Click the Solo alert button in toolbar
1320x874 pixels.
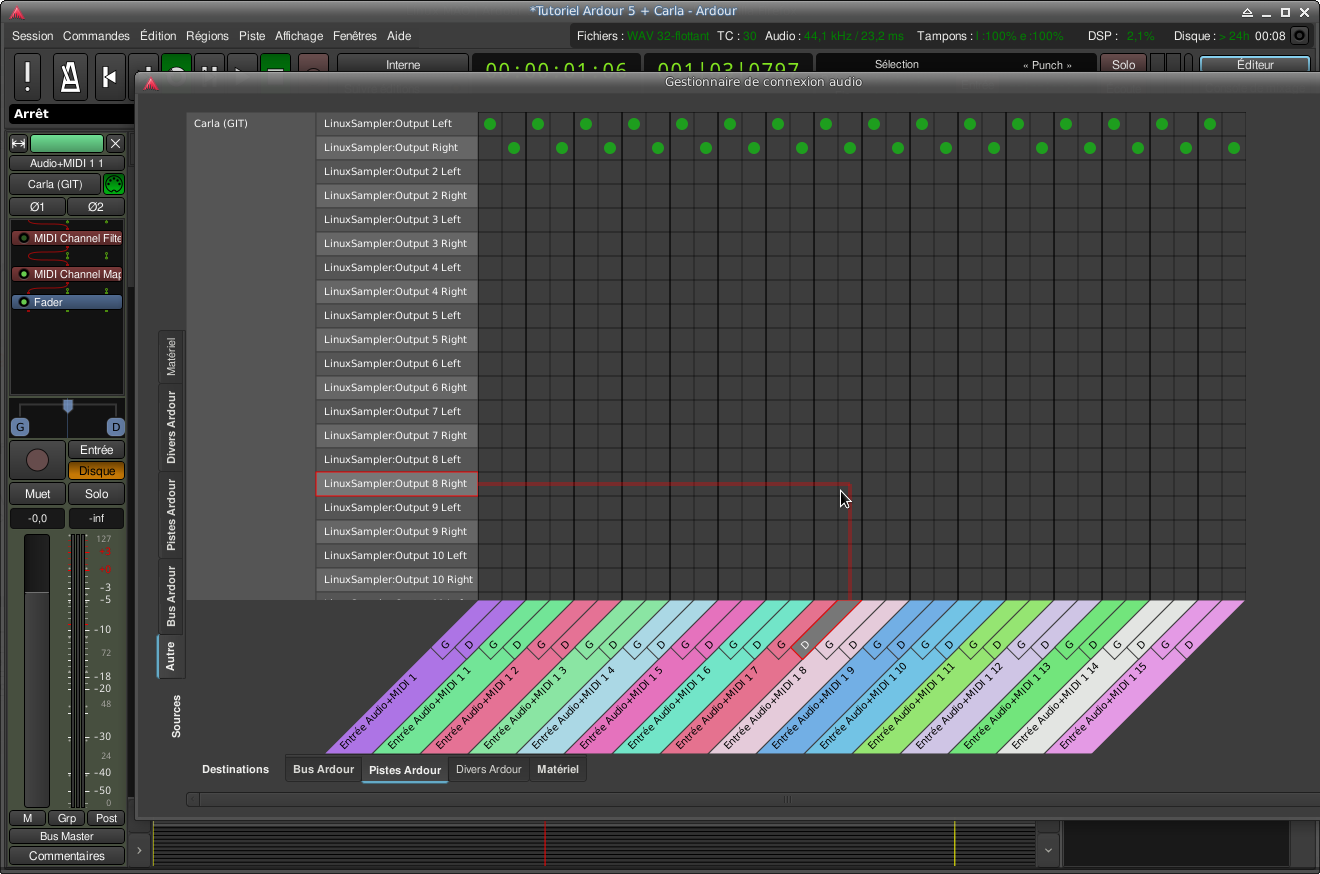pos(1124,65)
